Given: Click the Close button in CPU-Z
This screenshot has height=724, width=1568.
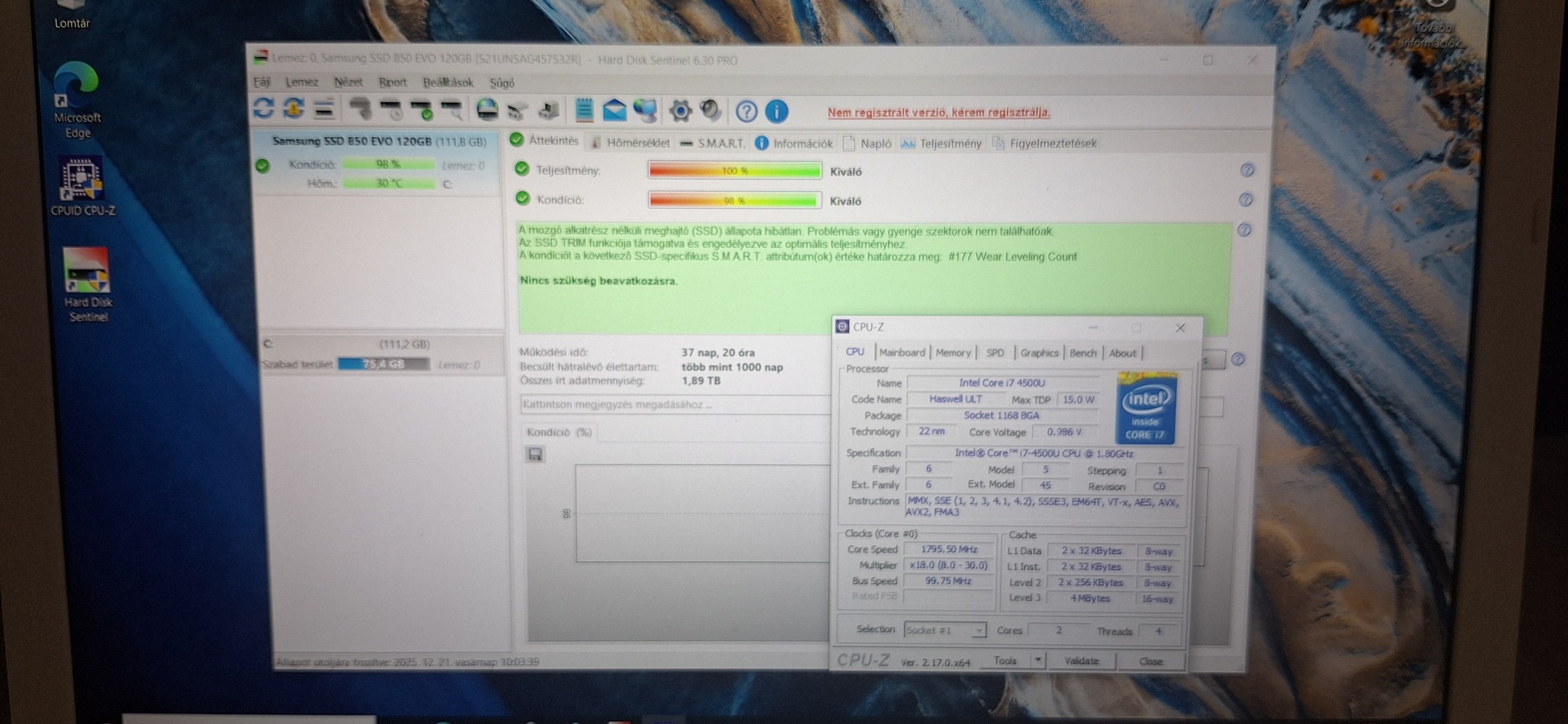Looking at the screenshot, I should [x=1150, y=661].
